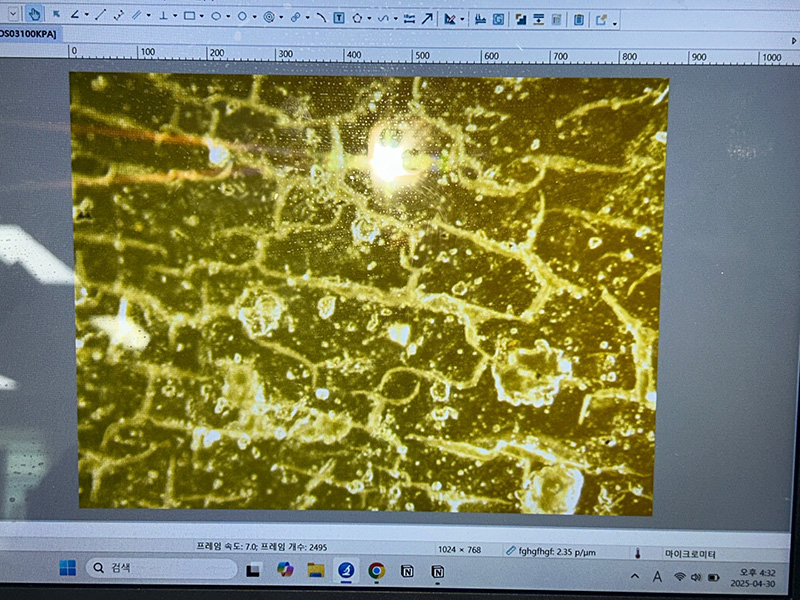Viewport: 800px width, 600px height.
Task: Expand the rectangle tool dropdown arrow
Action: click(201, 17)
